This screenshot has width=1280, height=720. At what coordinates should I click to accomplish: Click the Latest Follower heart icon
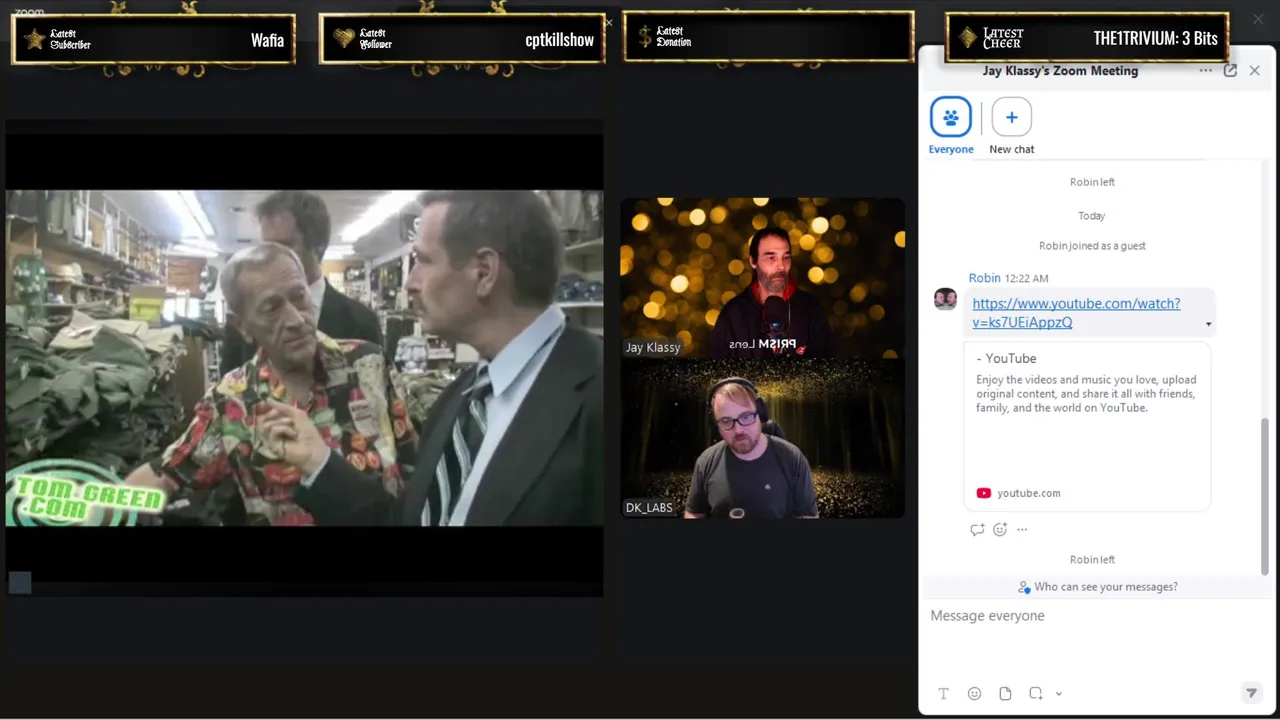[344, 39]
